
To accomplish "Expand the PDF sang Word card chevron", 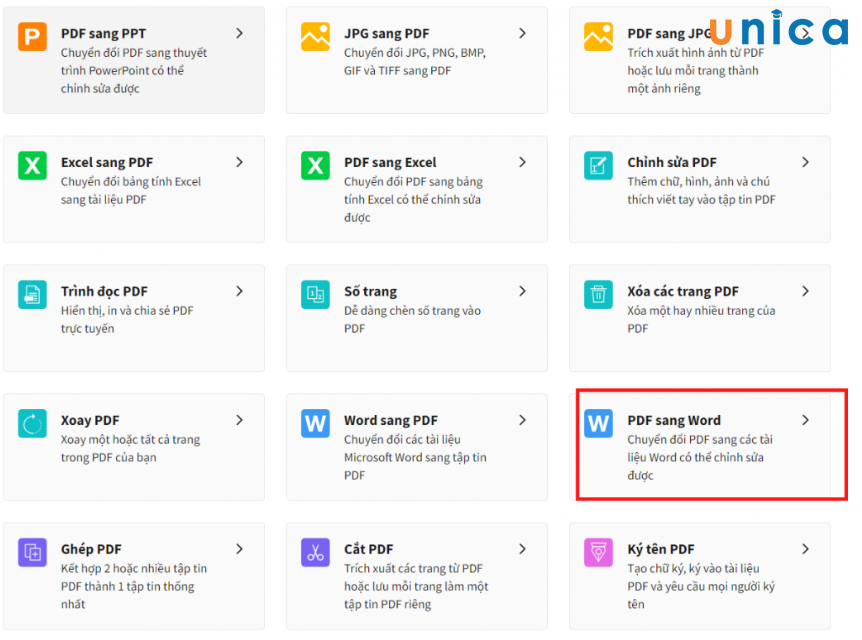I will pos(805,420).
